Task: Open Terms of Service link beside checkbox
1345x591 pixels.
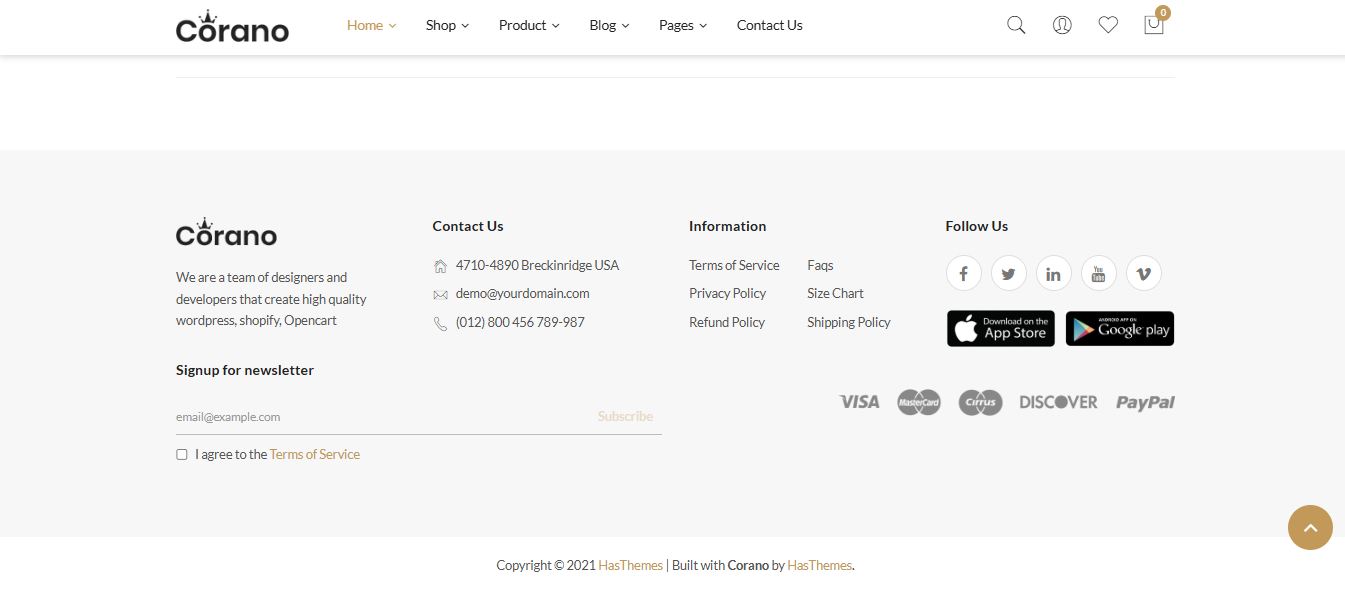Action: [x=314, y=454]
